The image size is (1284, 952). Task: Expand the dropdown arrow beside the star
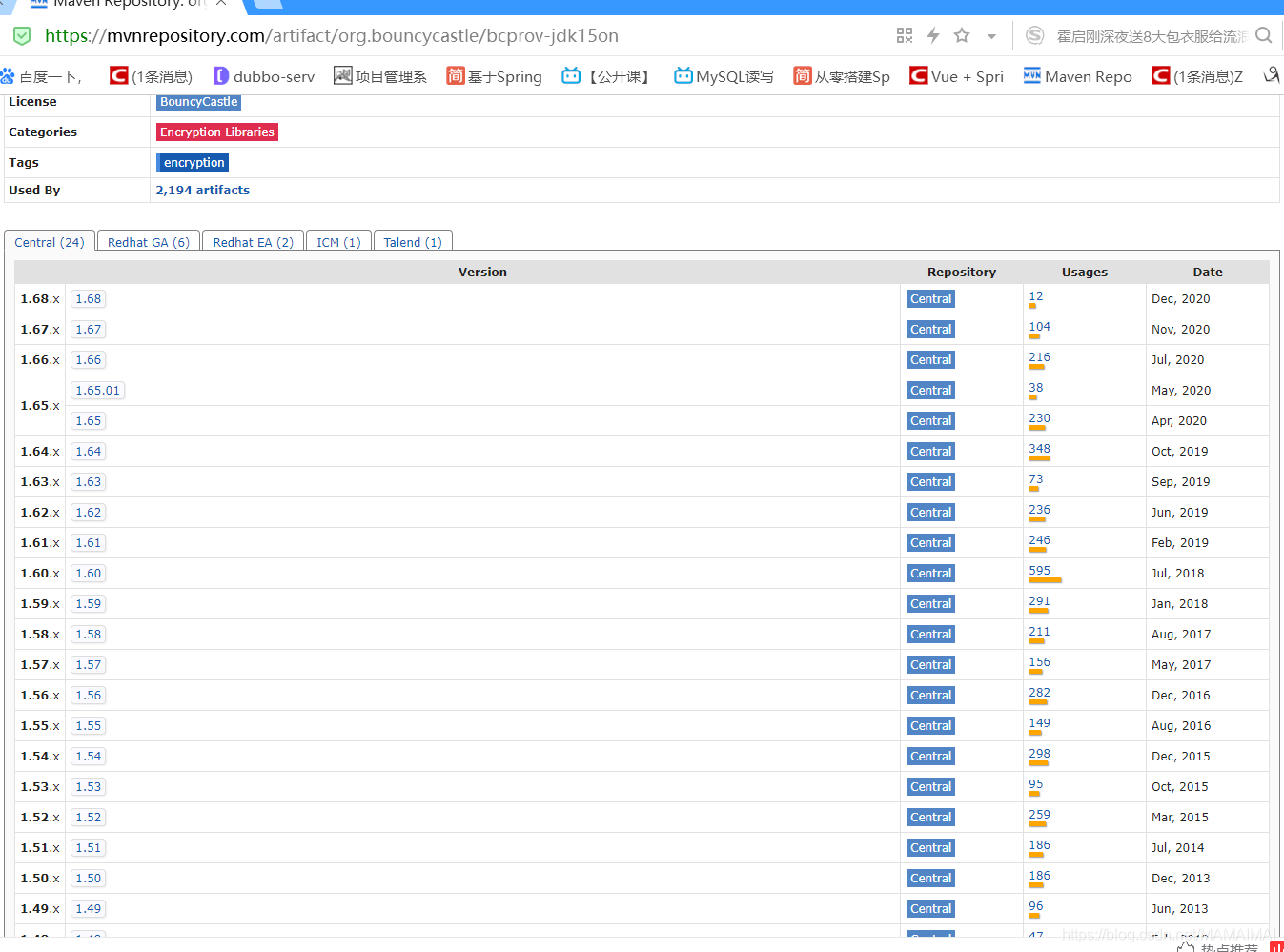point(991,36)
